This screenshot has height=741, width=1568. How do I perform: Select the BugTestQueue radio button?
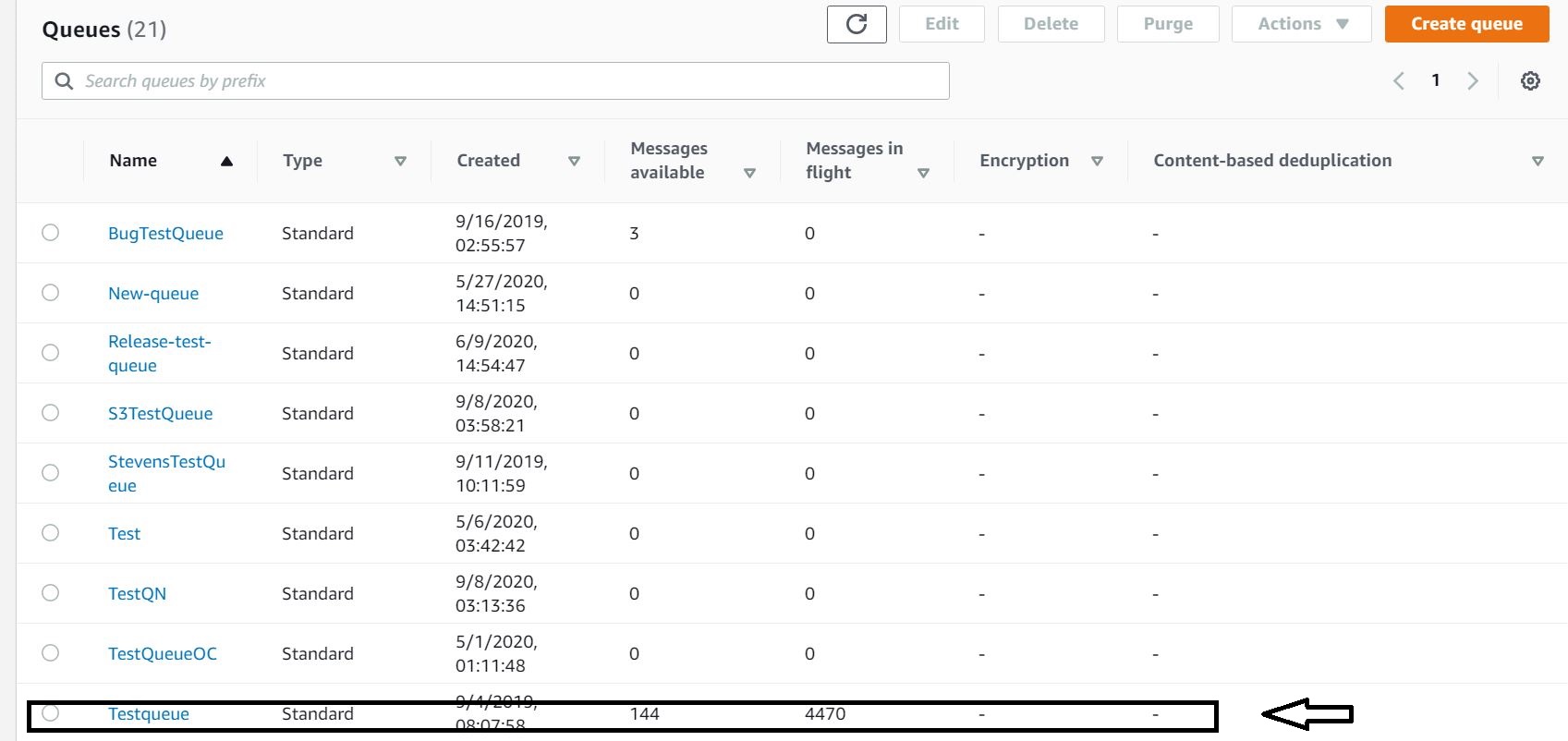51,233
